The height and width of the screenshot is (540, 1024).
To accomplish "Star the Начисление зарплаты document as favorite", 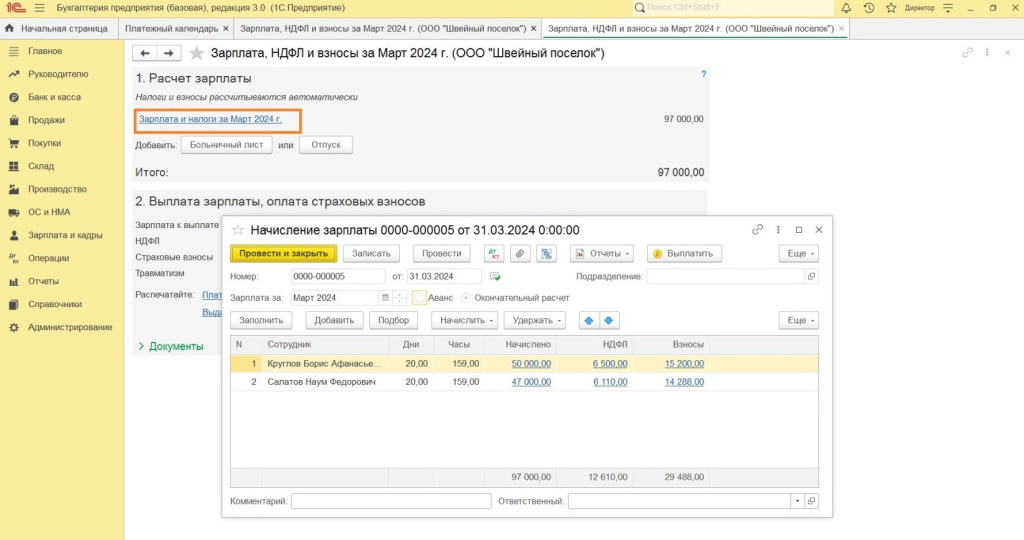I will tap(237, 230).
